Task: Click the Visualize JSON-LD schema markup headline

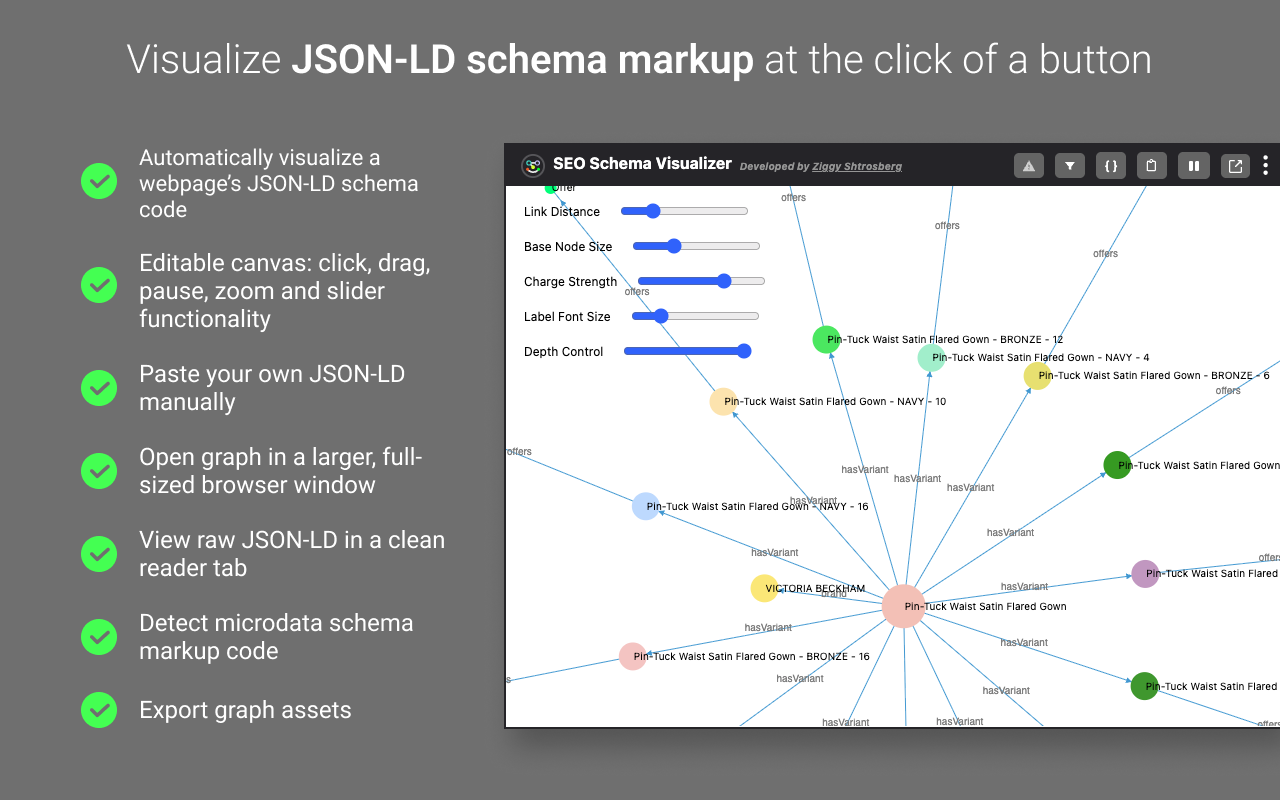Action: click(640, 59)
